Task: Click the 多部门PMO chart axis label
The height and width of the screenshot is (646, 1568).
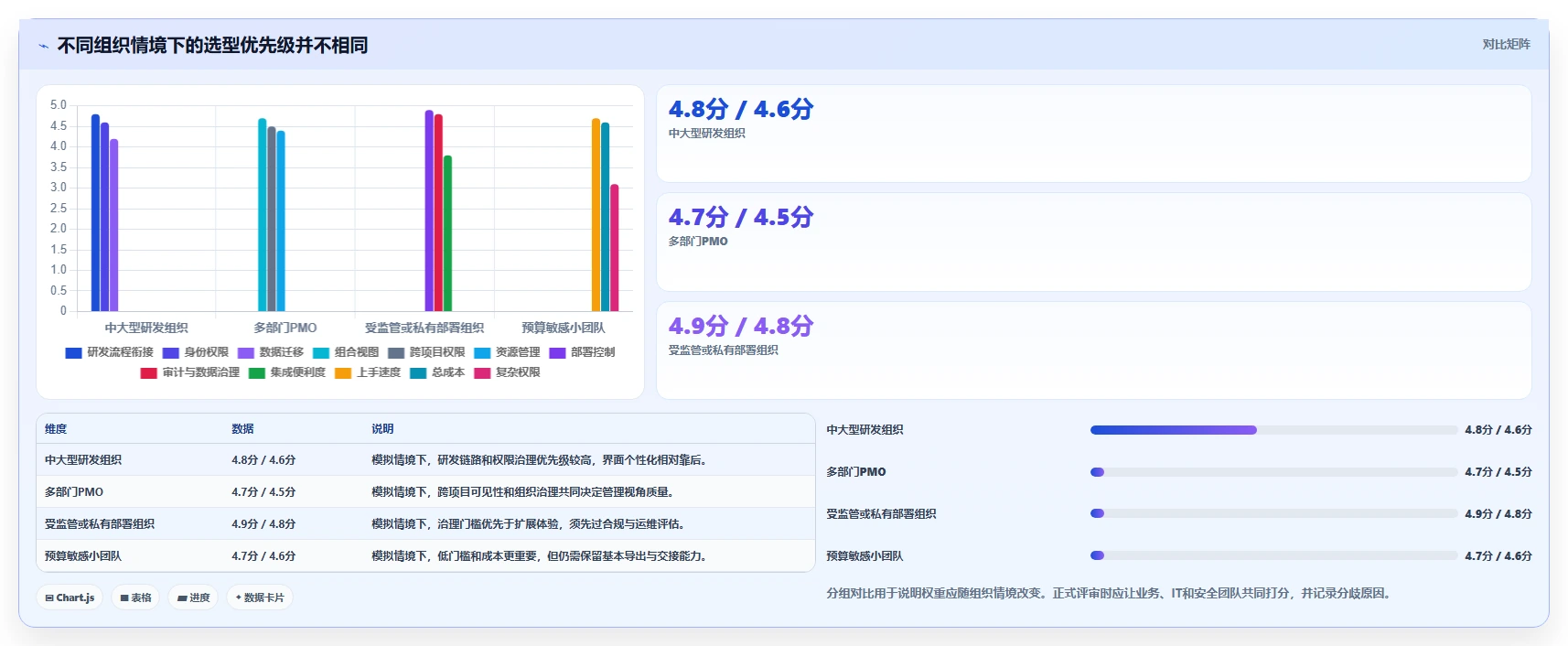Action: [285, 328]
